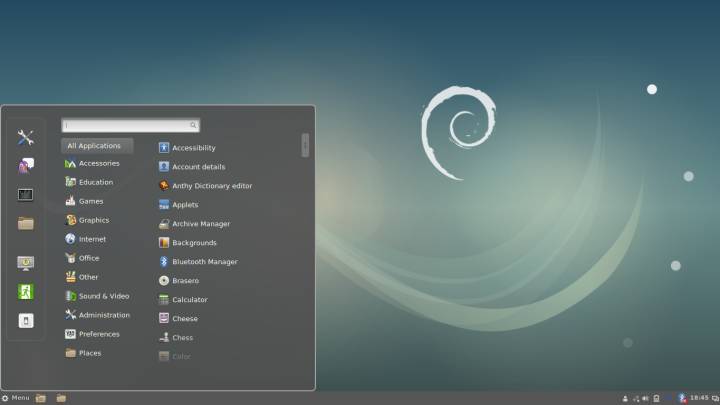Select the All Applications category

(x=97, y=146)
